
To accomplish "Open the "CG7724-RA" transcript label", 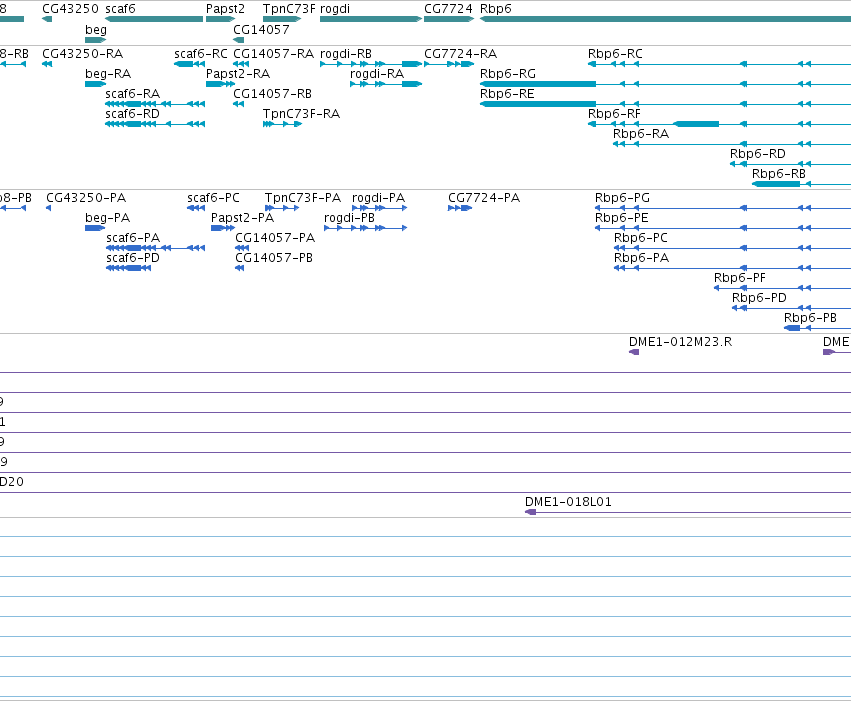I will 460,54.
